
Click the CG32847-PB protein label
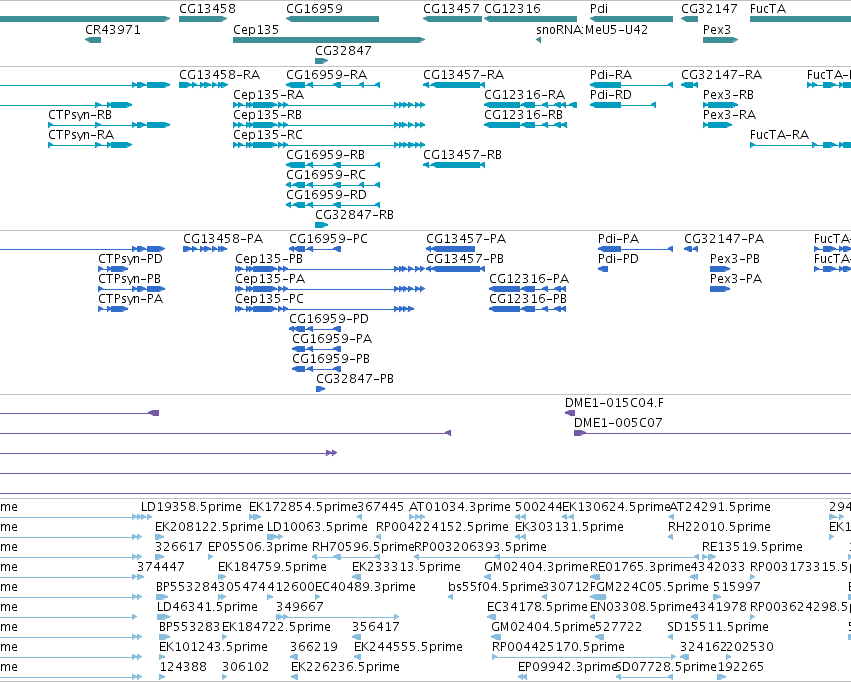(x=355, y=379)
